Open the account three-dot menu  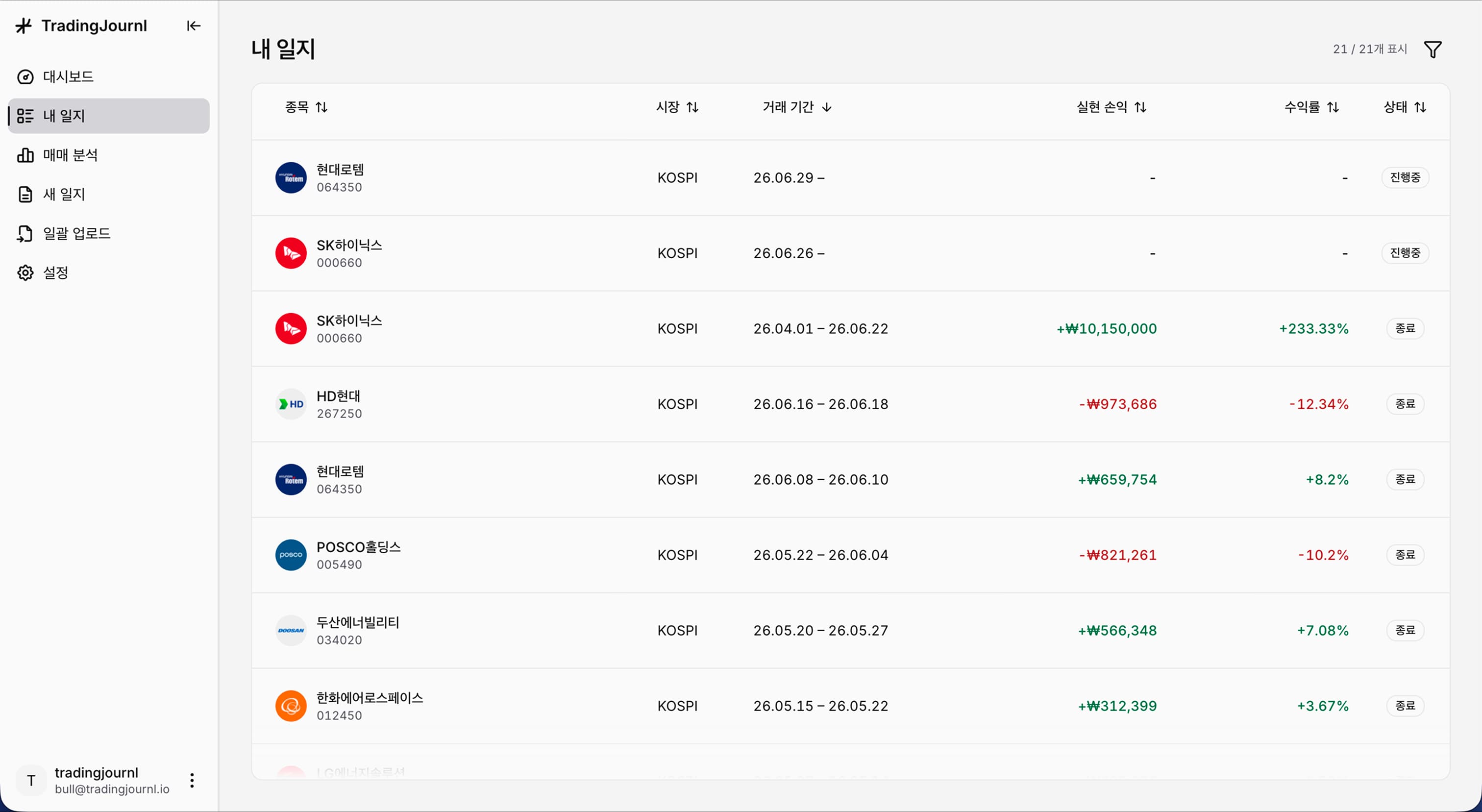tap(192, 780)
